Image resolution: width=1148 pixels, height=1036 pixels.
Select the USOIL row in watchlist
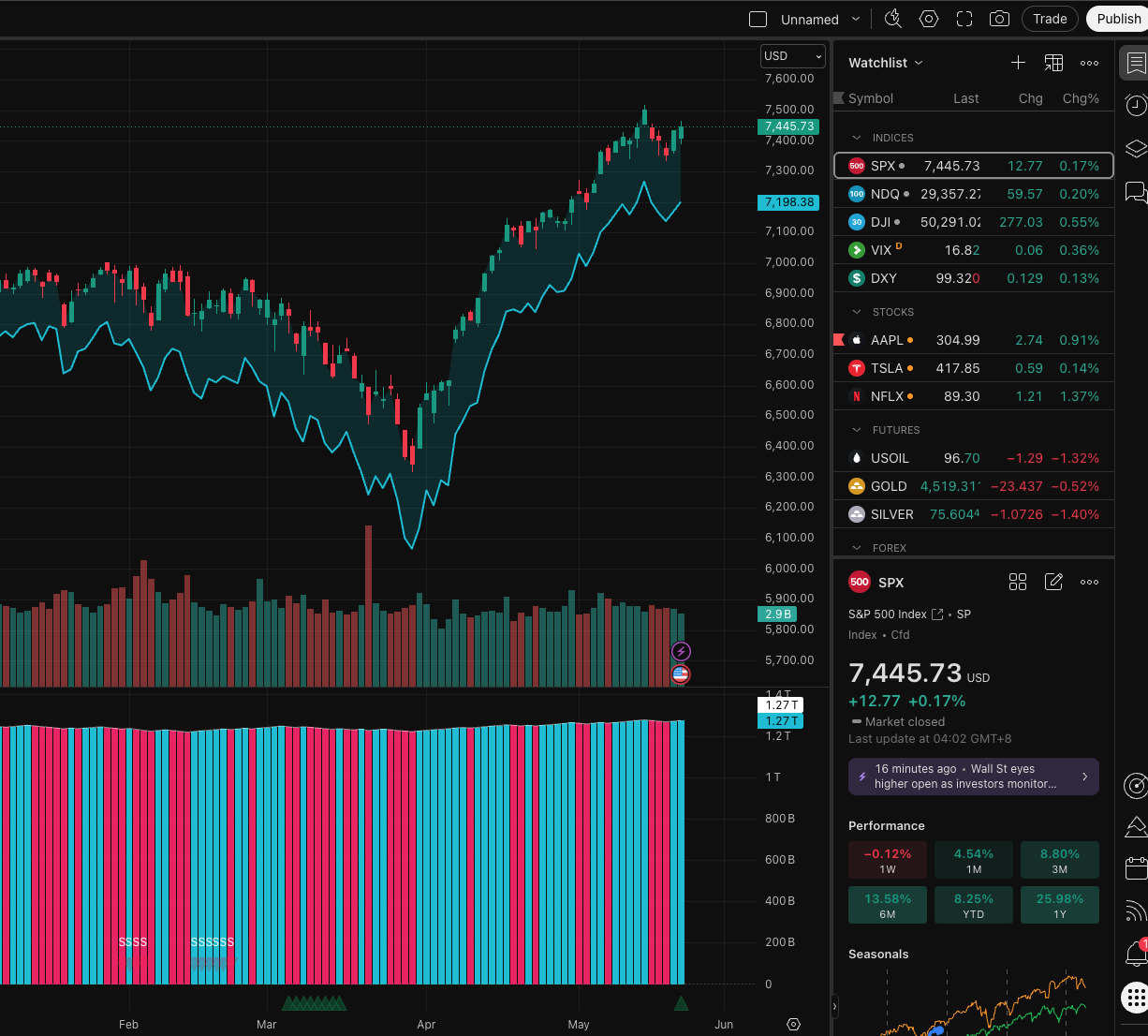click(974, 458)
